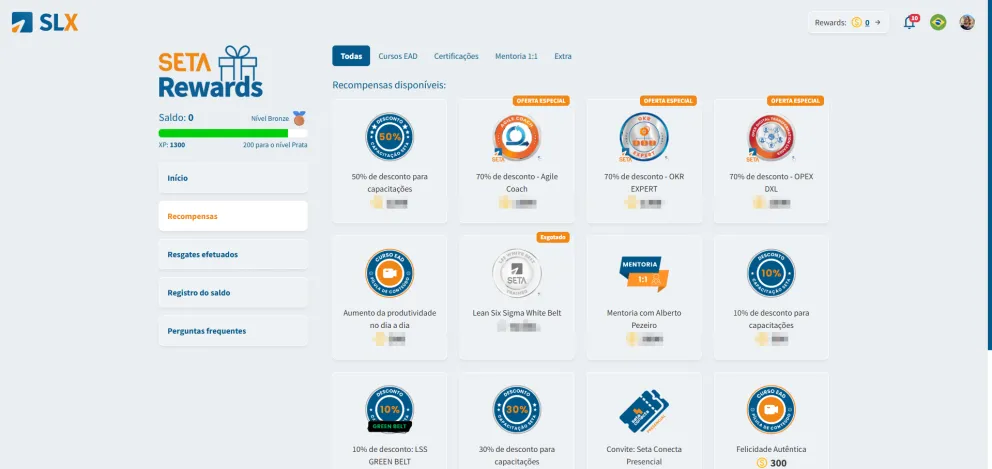Click the Rewards balance arrow

click(x=877, y=23)
